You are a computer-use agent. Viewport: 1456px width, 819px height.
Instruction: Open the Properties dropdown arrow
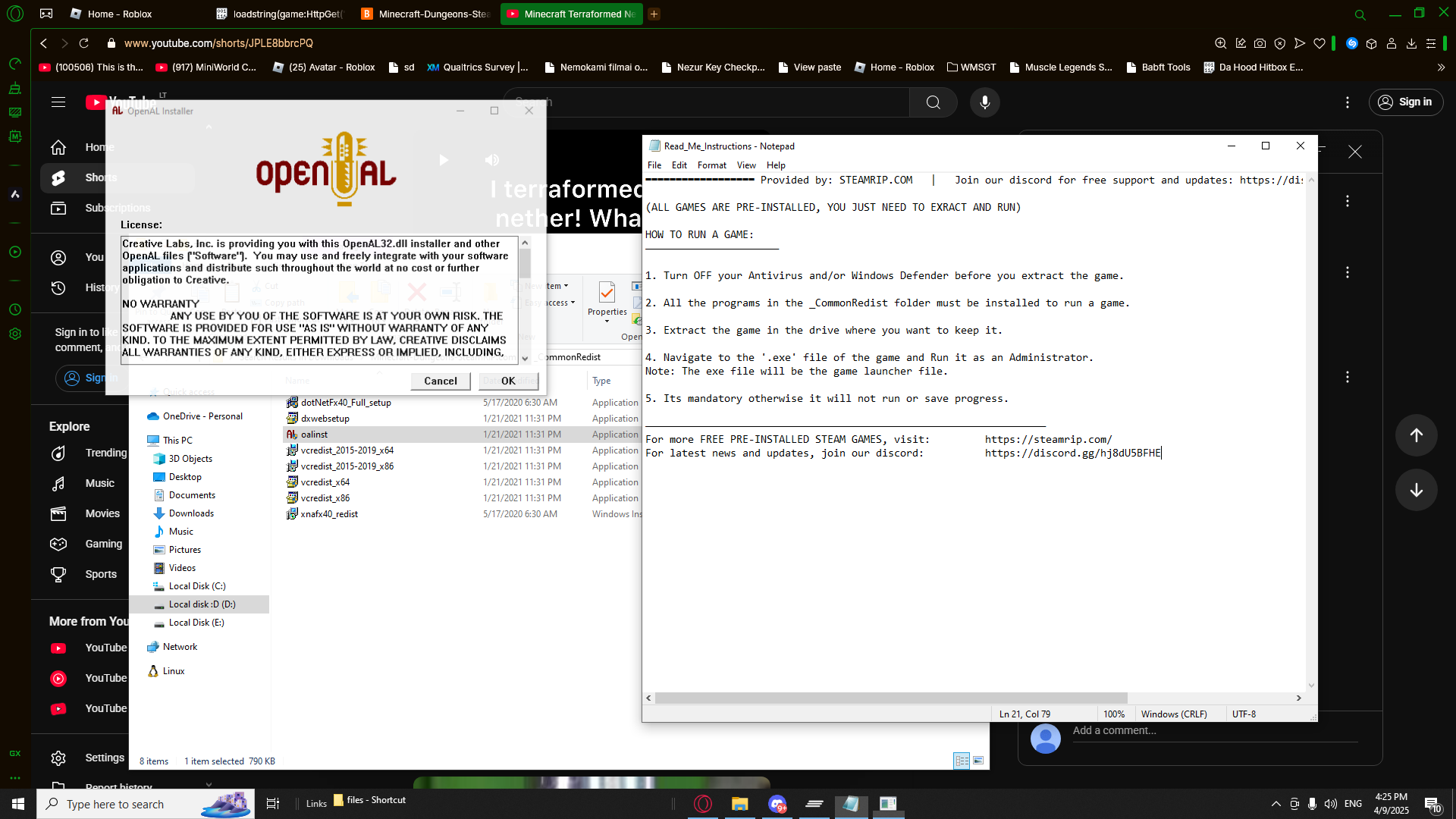pos(607,322)
